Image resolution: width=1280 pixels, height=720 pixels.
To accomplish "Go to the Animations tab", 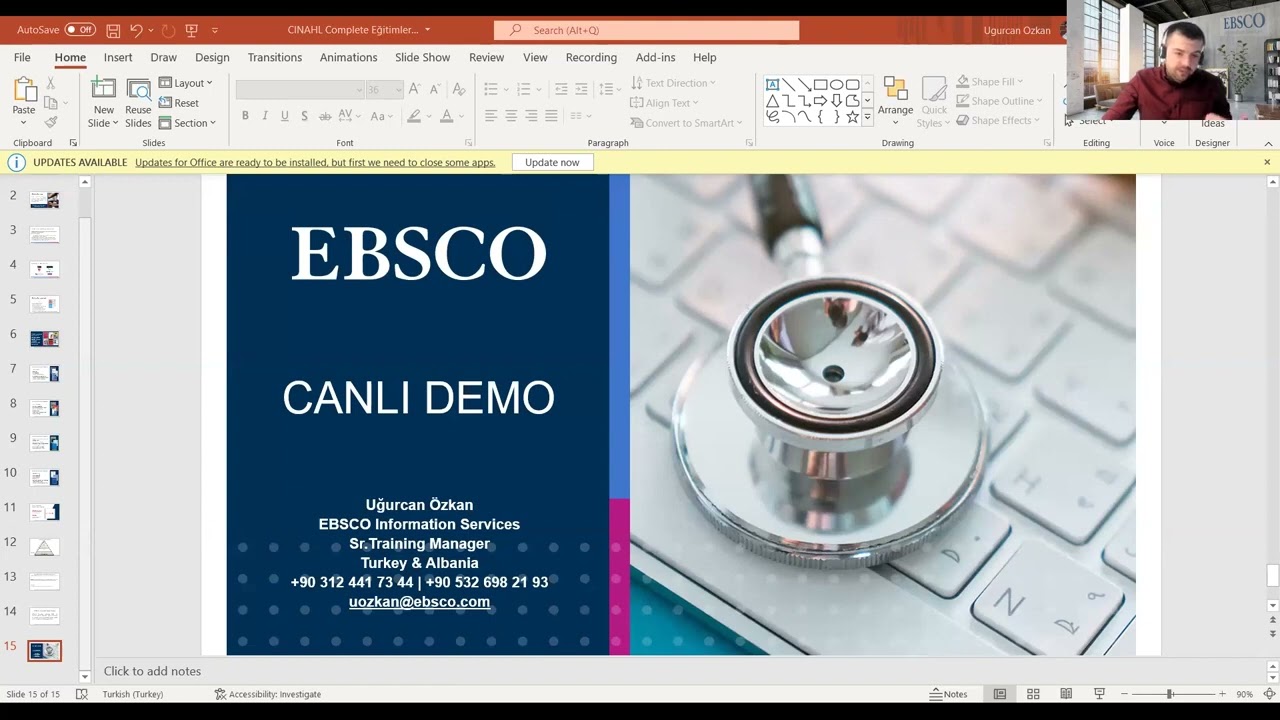I will click(x=348, y=57).
